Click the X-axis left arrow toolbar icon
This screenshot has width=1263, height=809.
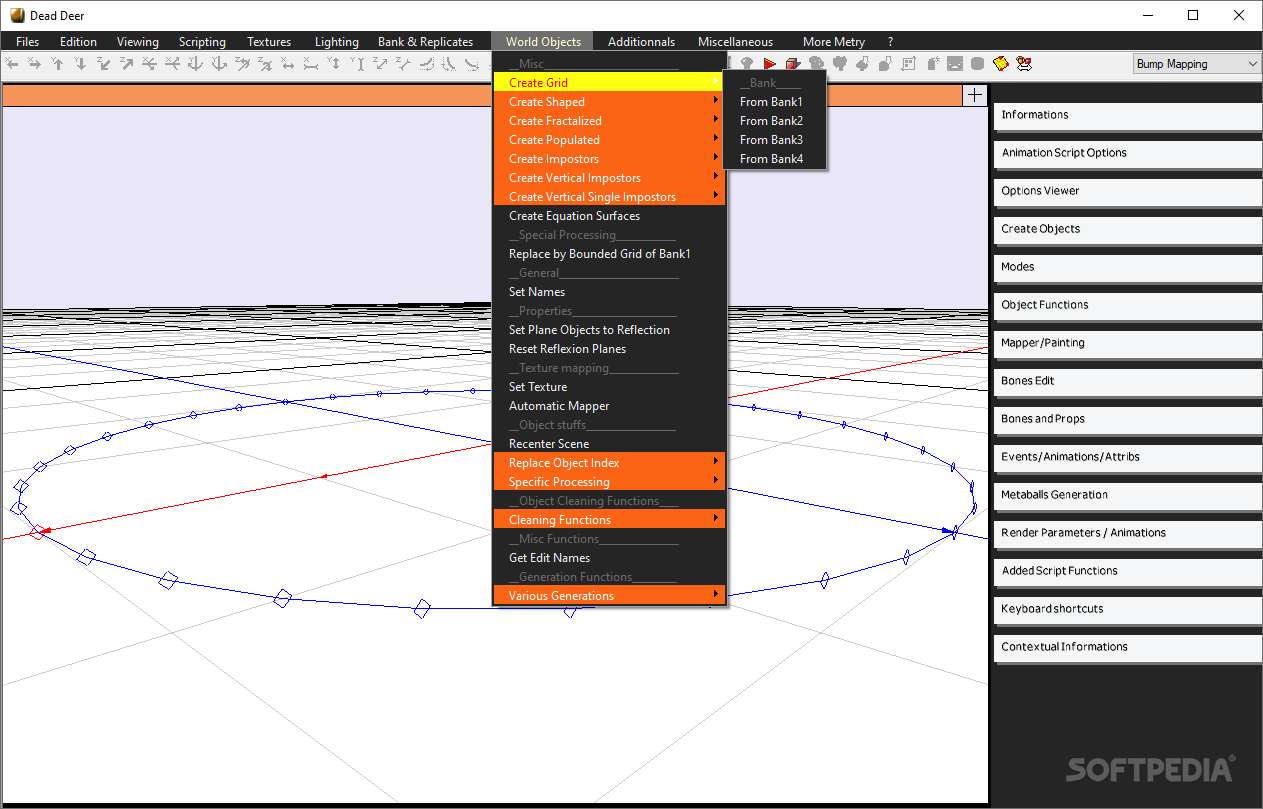pos(12,63)
